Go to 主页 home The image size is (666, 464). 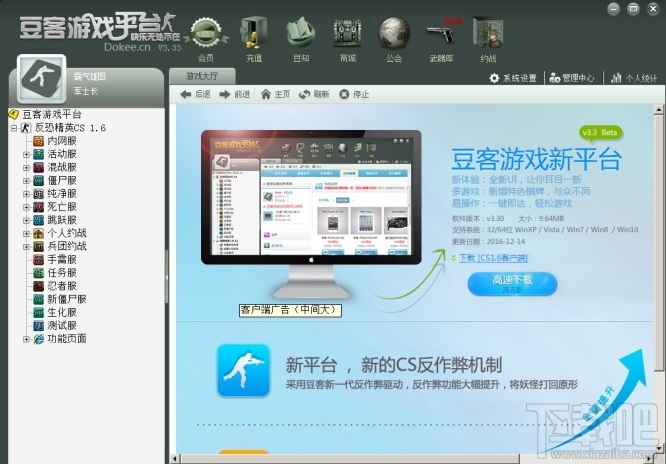coord(276,94)
